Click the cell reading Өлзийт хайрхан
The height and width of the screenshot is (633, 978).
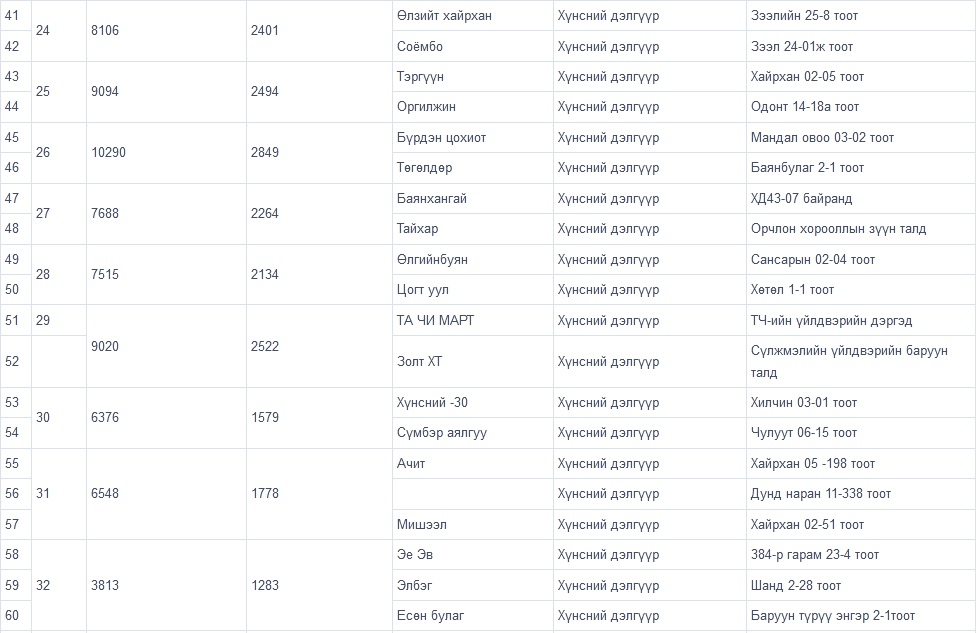point(444,16)
